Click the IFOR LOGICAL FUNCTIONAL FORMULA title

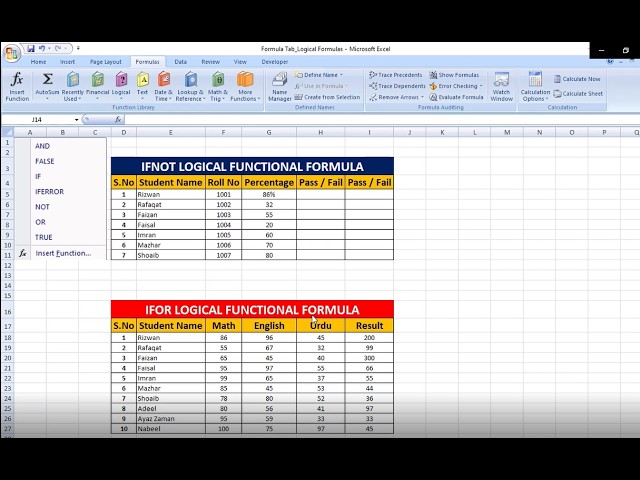point(252,310)
